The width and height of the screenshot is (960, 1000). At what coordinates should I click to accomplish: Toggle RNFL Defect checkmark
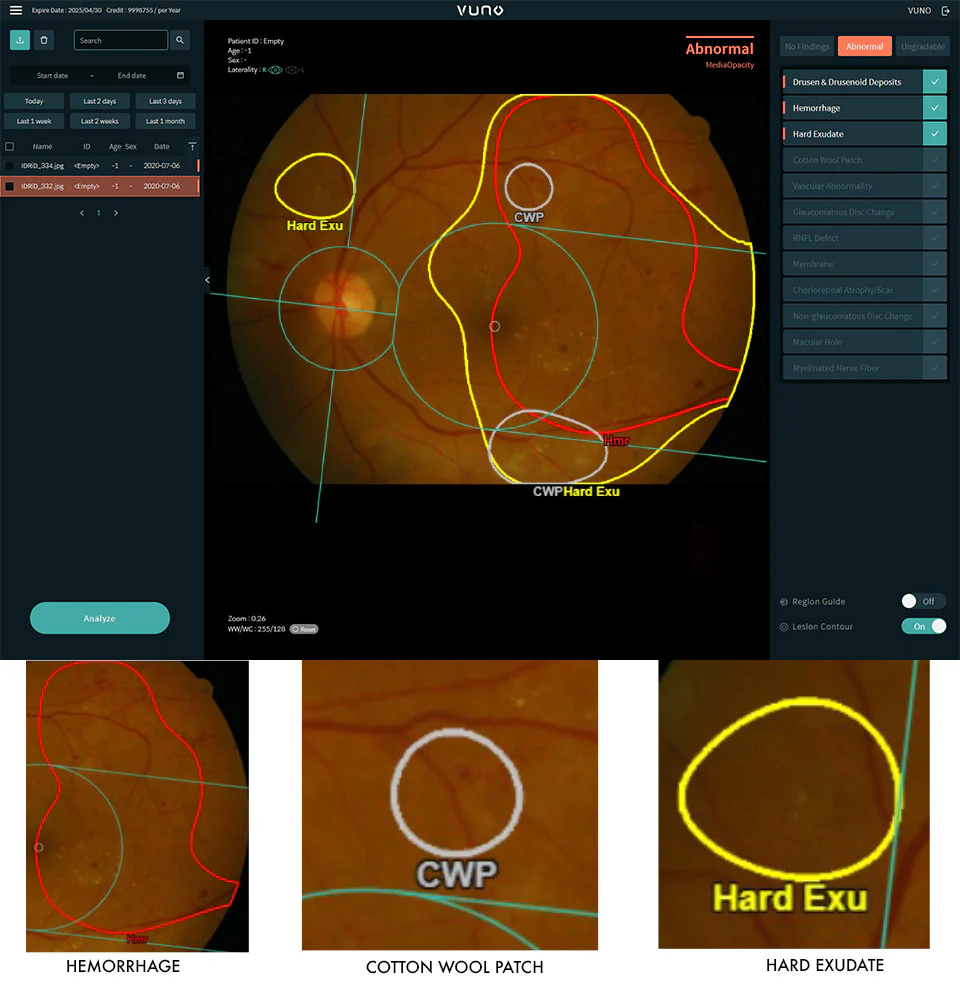pyautogui.click(x=934, y=238)
